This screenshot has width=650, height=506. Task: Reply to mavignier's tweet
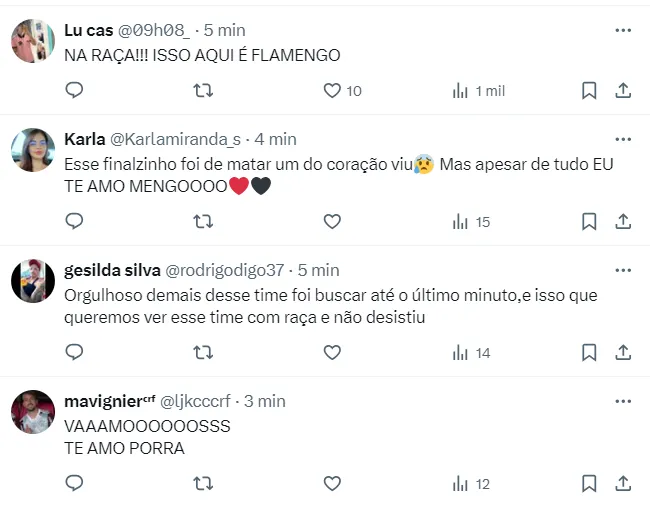74,483
